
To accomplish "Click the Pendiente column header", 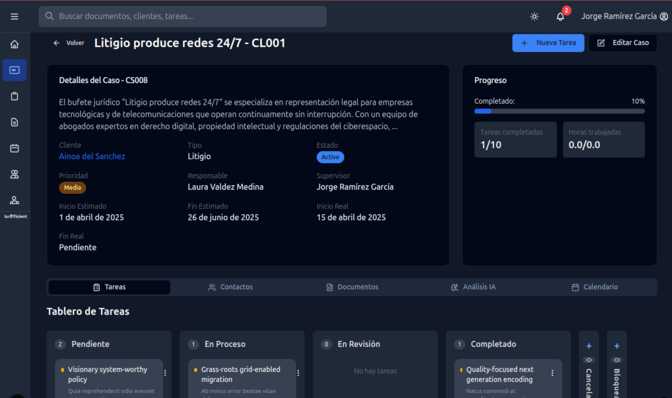I will 90,344.
